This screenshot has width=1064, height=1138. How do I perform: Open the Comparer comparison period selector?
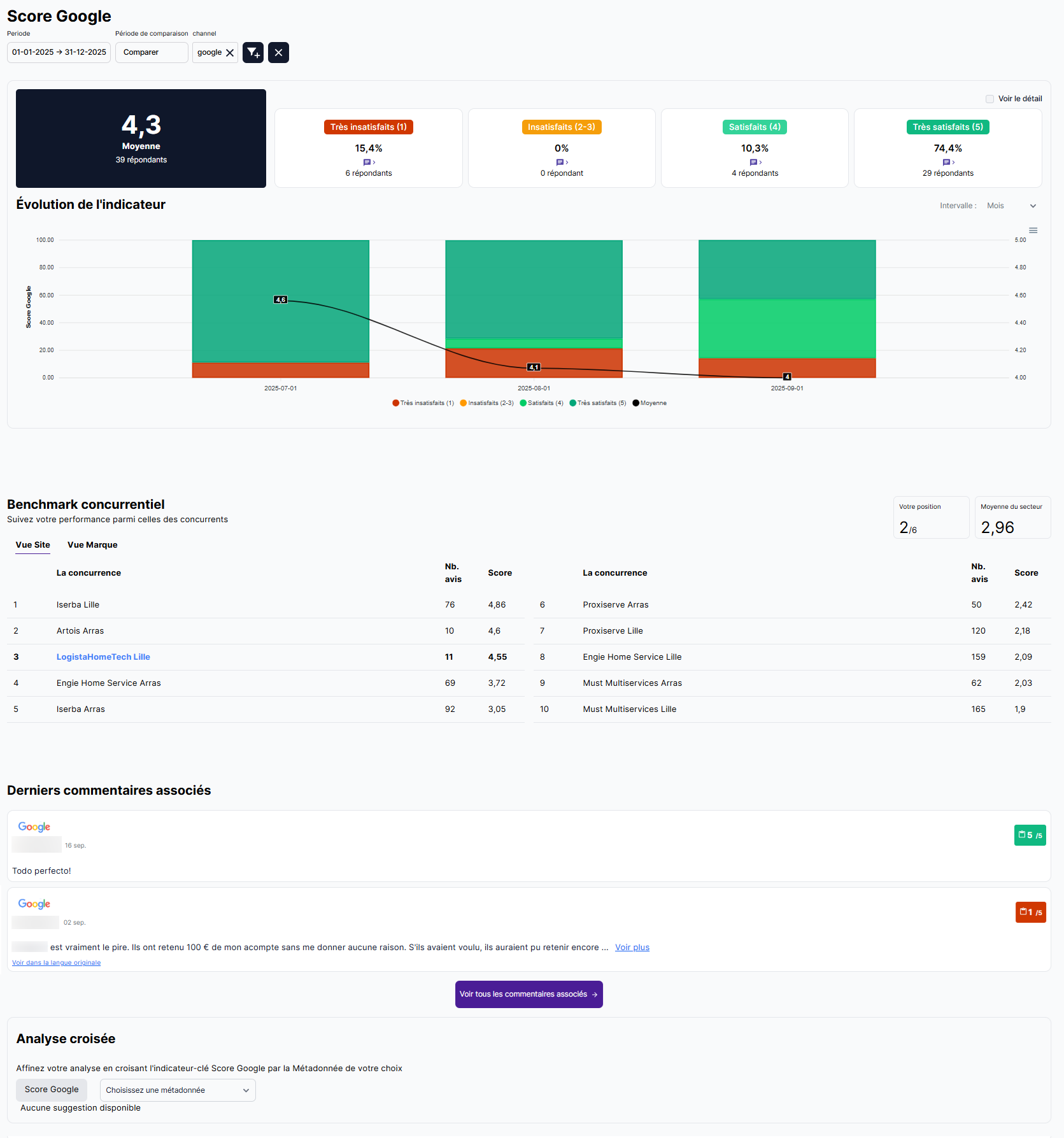[152, 53]
